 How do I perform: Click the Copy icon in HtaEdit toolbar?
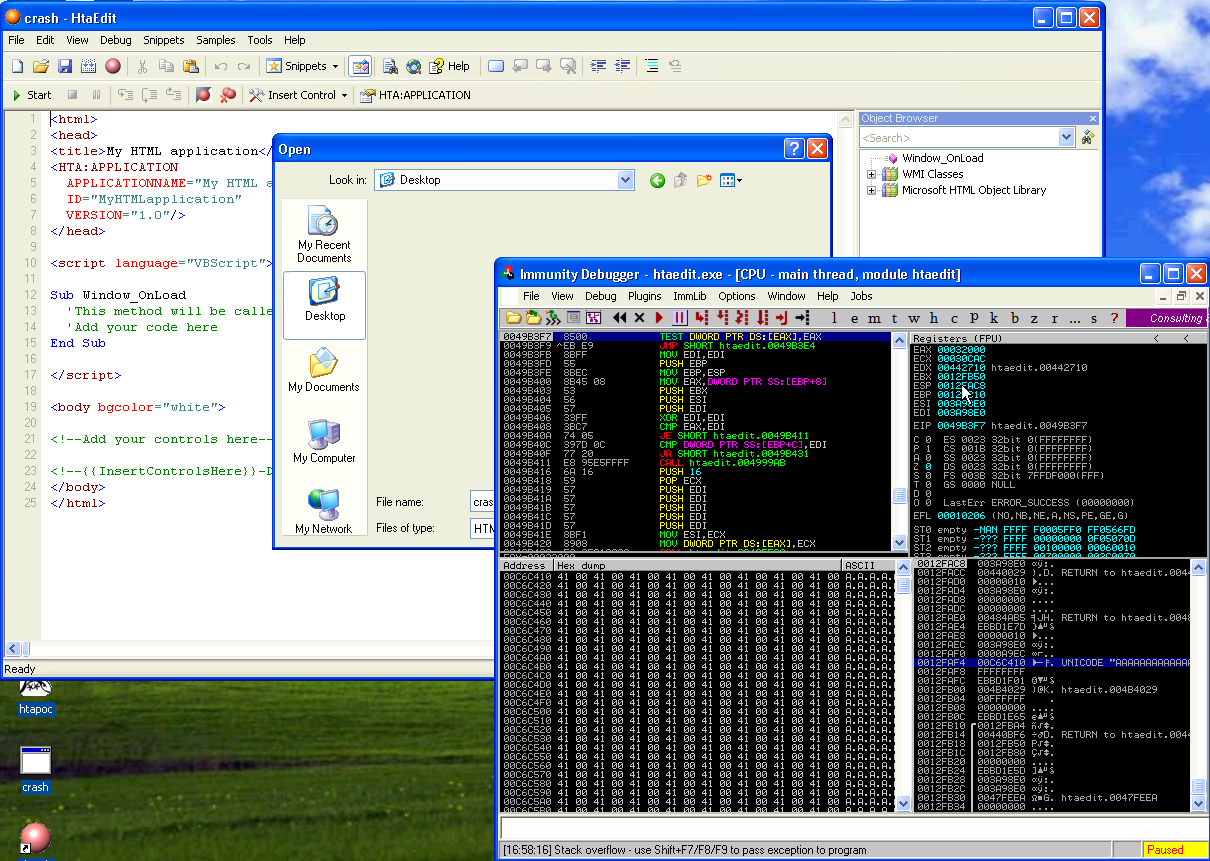coord(166,66)
